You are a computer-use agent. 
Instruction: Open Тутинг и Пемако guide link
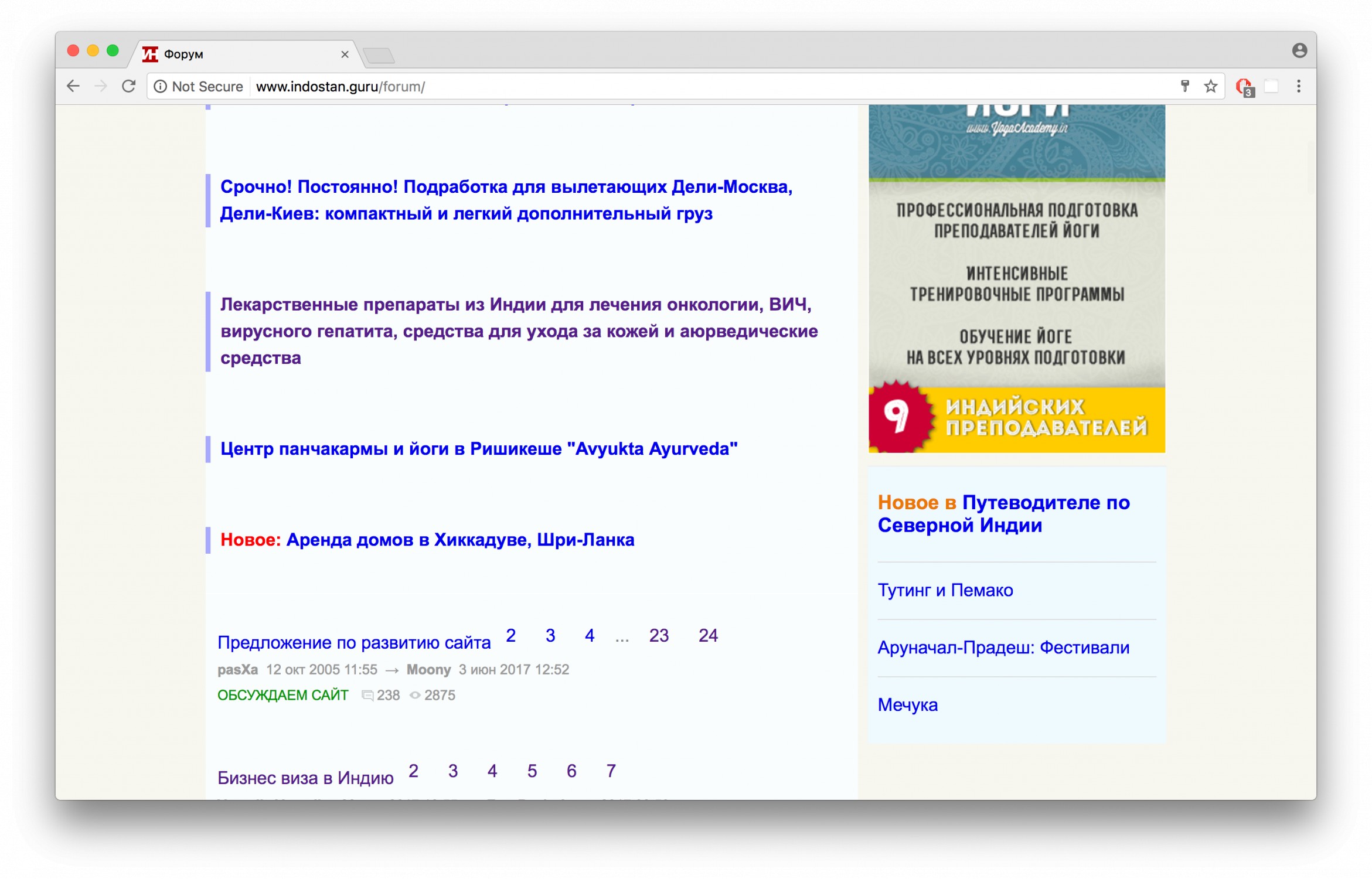click(945, 590)
